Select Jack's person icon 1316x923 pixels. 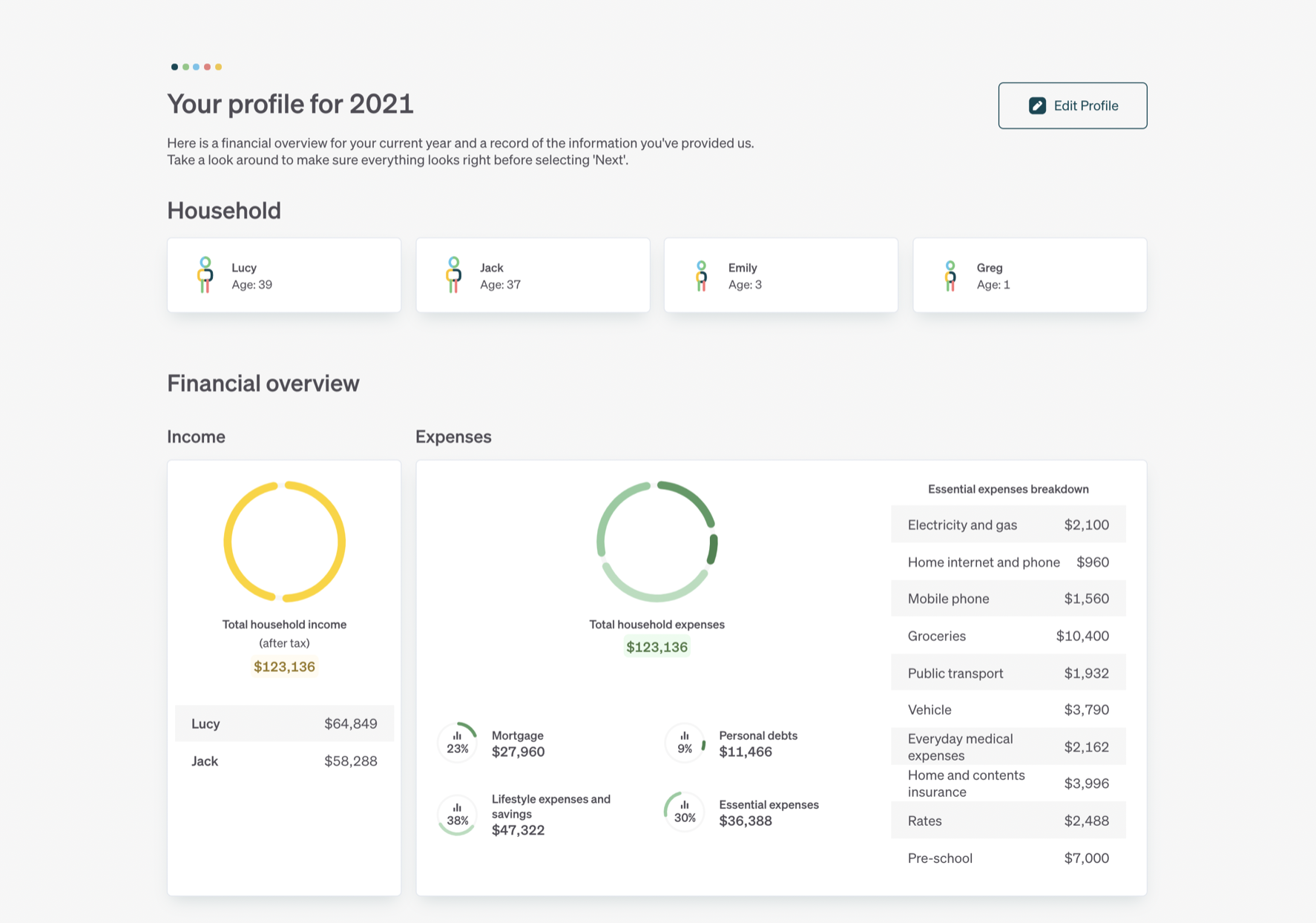(x=453, y=275)
